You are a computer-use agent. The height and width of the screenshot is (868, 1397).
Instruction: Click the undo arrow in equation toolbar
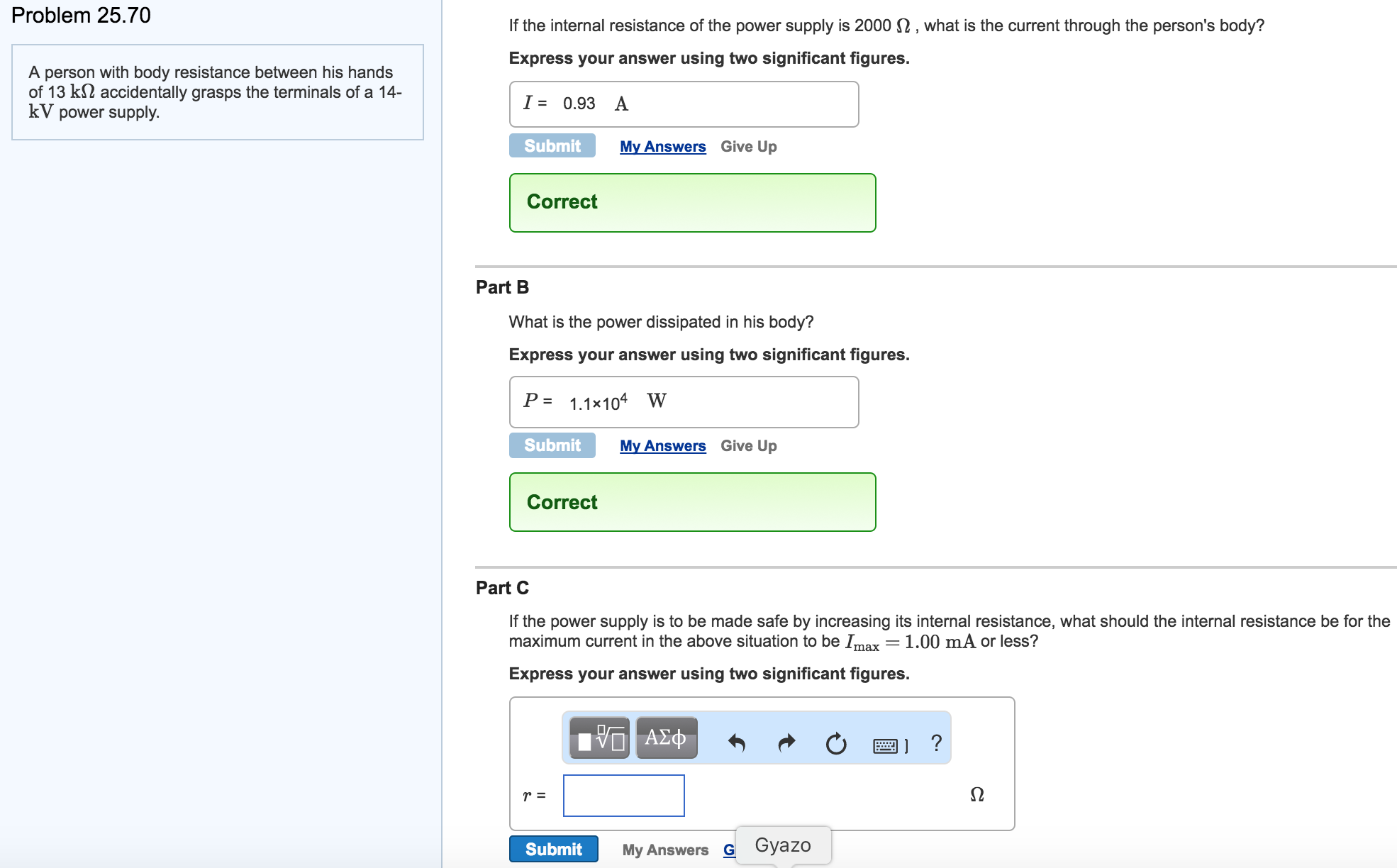tap(736, 743)
